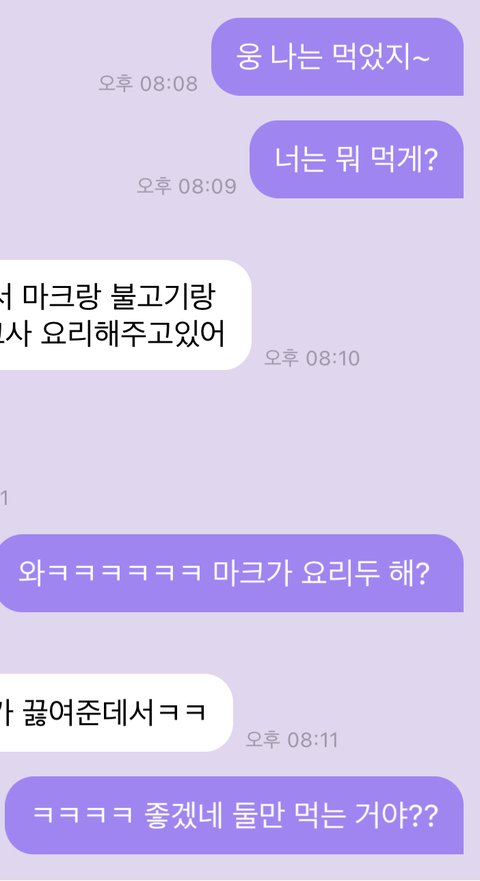Viewport: 480px width, 881px height.
Task: Select the message 너는 뭐 먹게?
Action: point(356,159)
